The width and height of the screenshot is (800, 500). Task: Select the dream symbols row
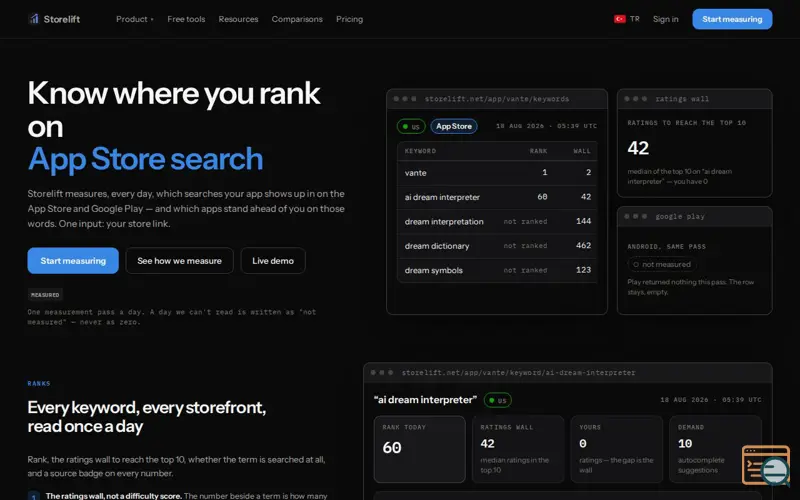tap(497, 270)
